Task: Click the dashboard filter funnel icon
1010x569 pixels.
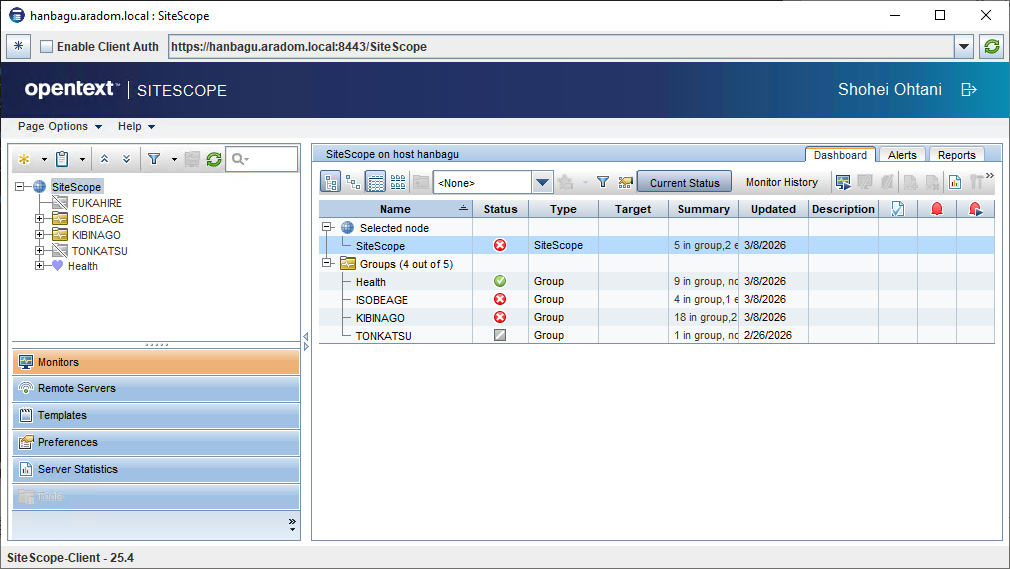Action: (x=603, y=182)
